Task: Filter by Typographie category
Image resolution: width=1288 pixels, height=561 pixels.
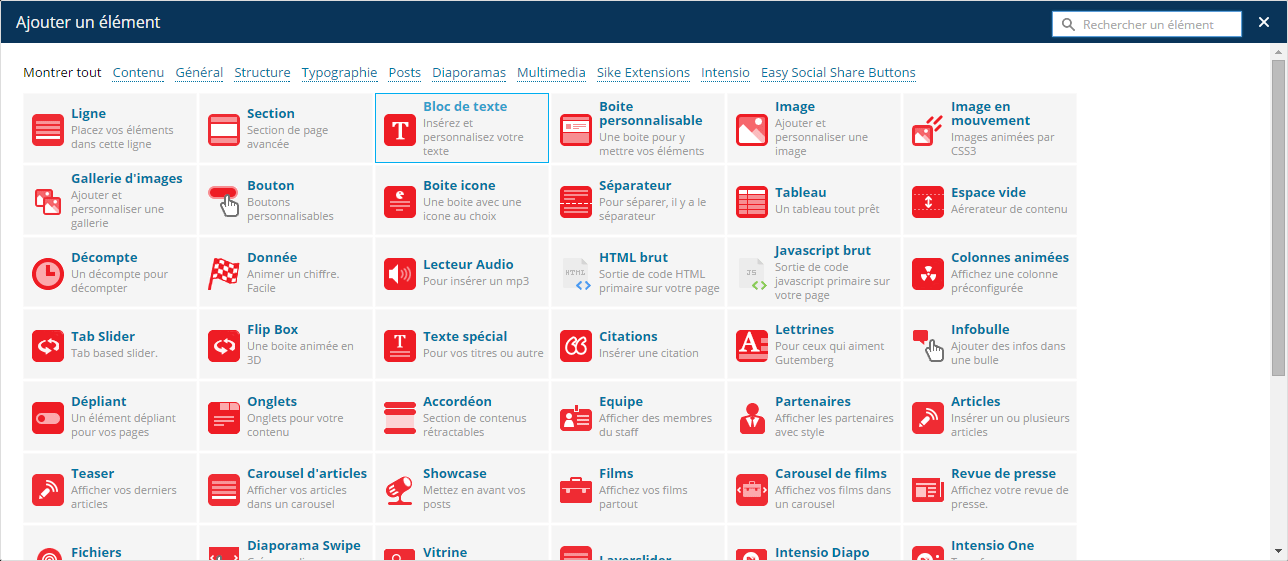Action: tap(339, 73)
